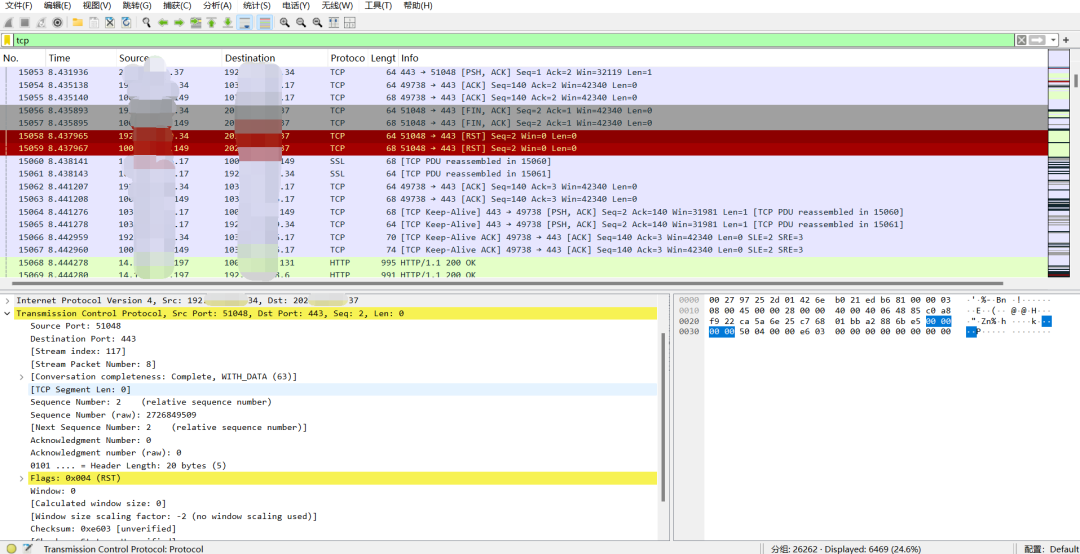
Task: Expand Flags: 0x004 (RST) details
Action: tap(22, 478)
